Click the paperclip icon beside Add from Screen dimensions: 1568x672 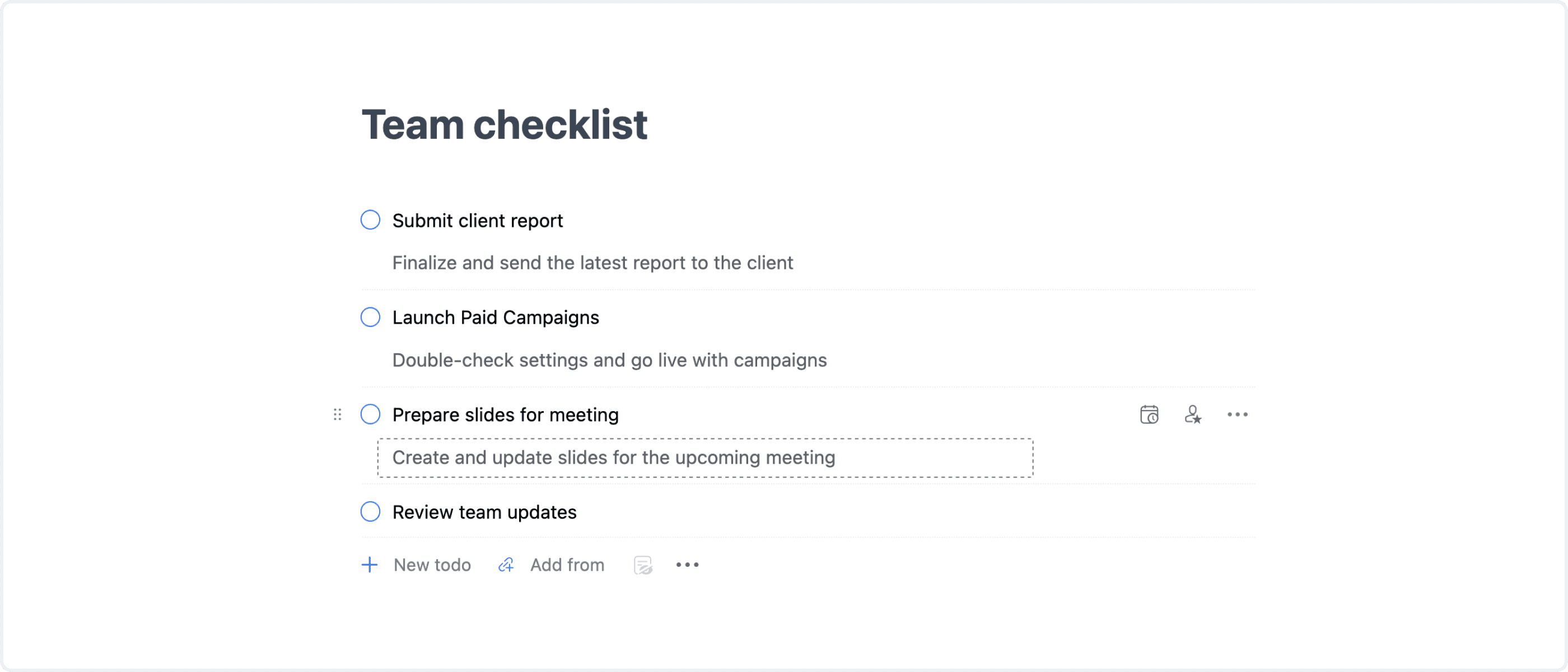tap(505, 565)
